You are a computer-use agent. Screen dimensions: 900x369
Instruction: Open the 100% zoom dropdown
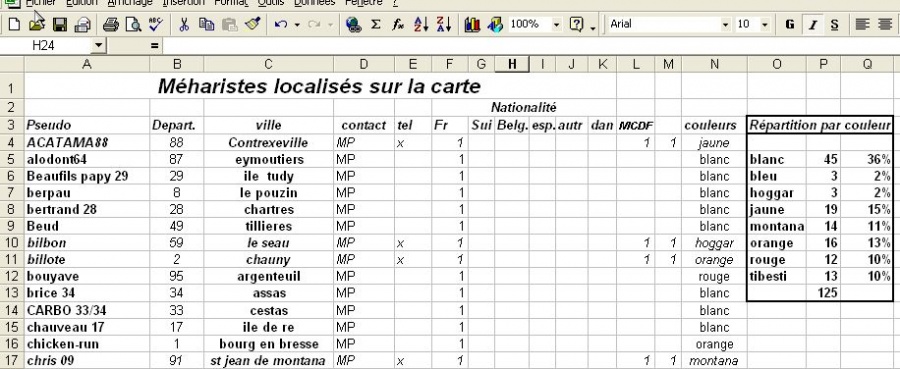[556, 25]
